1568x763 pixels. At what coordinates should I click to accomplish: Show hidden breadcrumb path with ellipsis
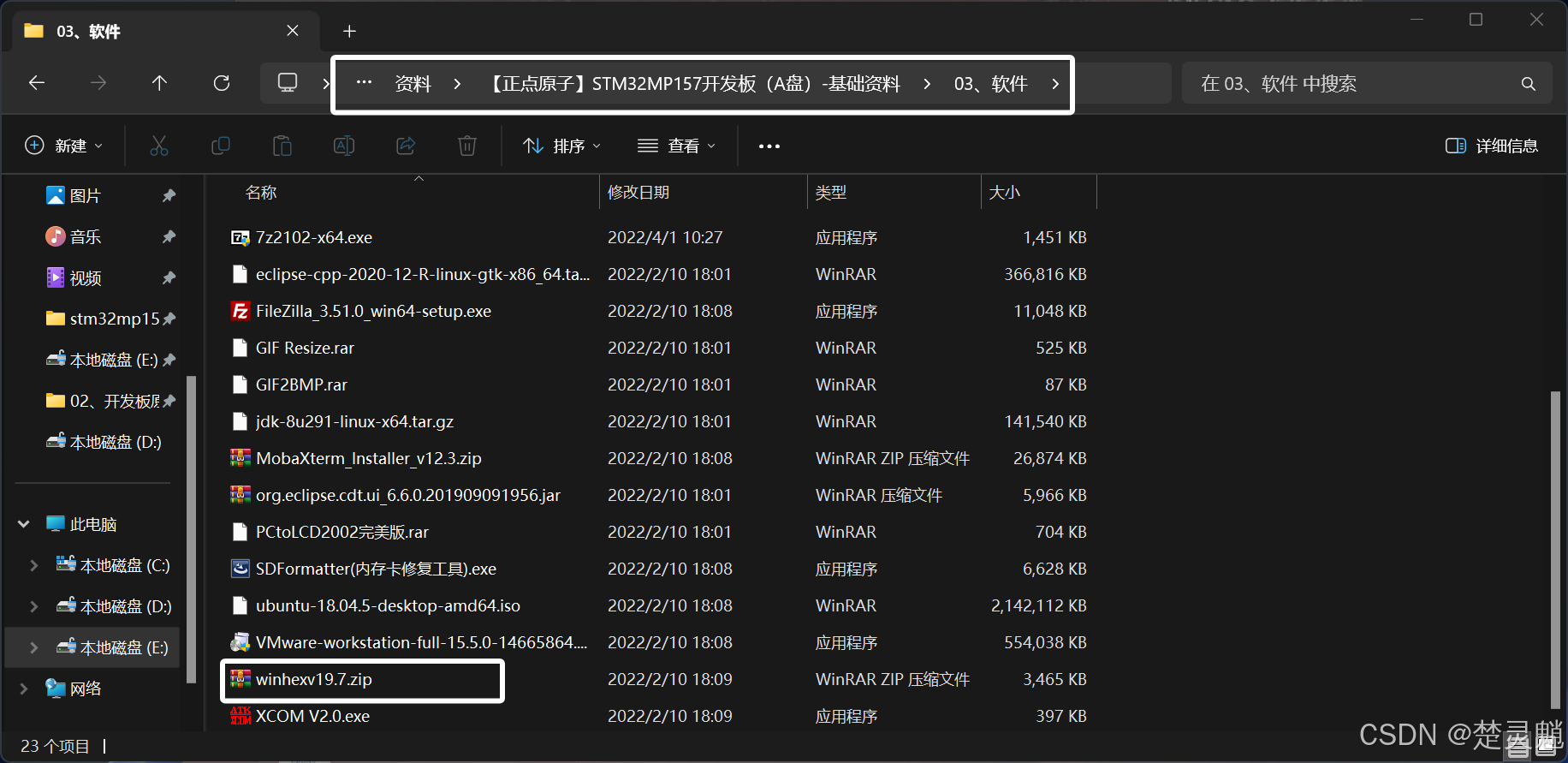click(x=364, y=83)
